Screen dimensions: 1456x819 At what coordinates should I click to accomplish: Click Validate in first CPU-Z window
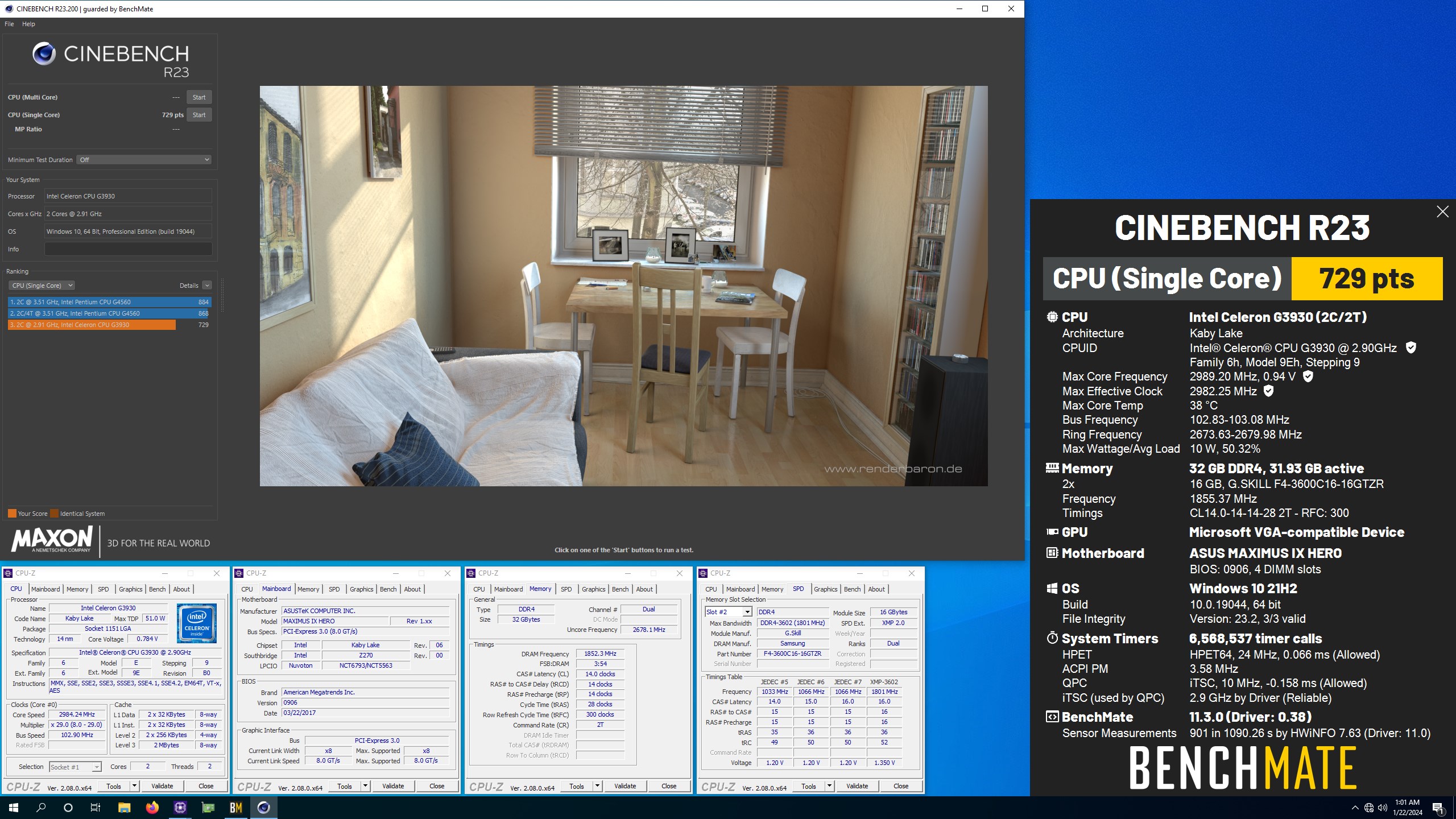click(x=162, y=786)
